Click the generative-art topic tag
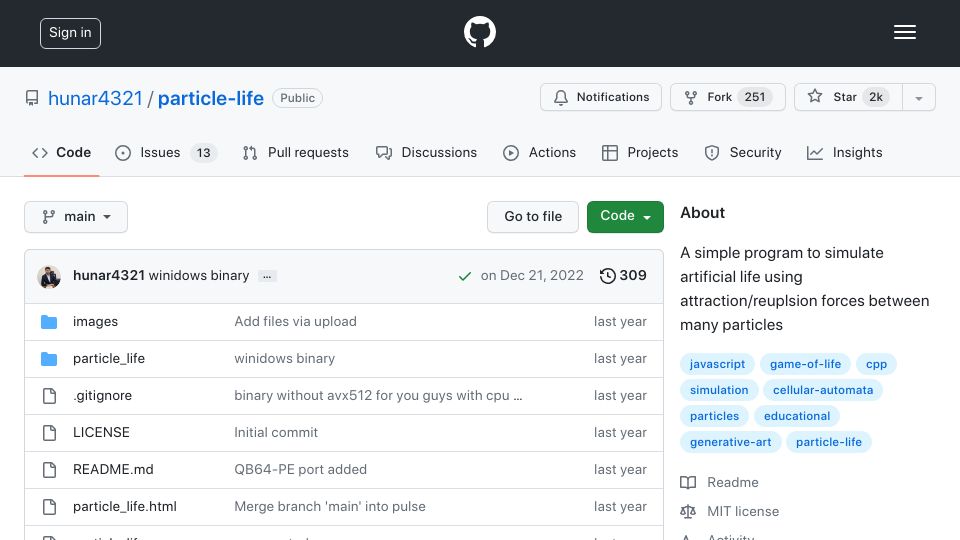The height and width of the screenshot is (540, 960). pos(730,442)
